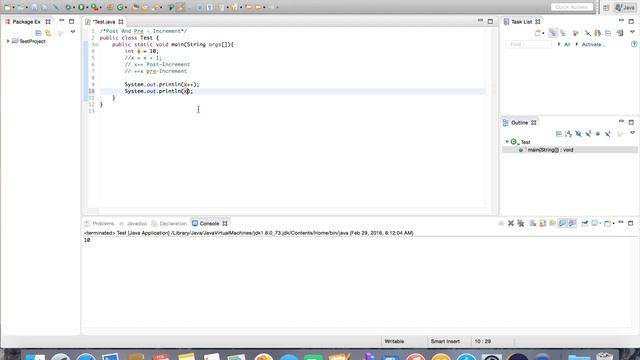Select the Package Explorer tab
640x360 pixels.
coord(27,22)
